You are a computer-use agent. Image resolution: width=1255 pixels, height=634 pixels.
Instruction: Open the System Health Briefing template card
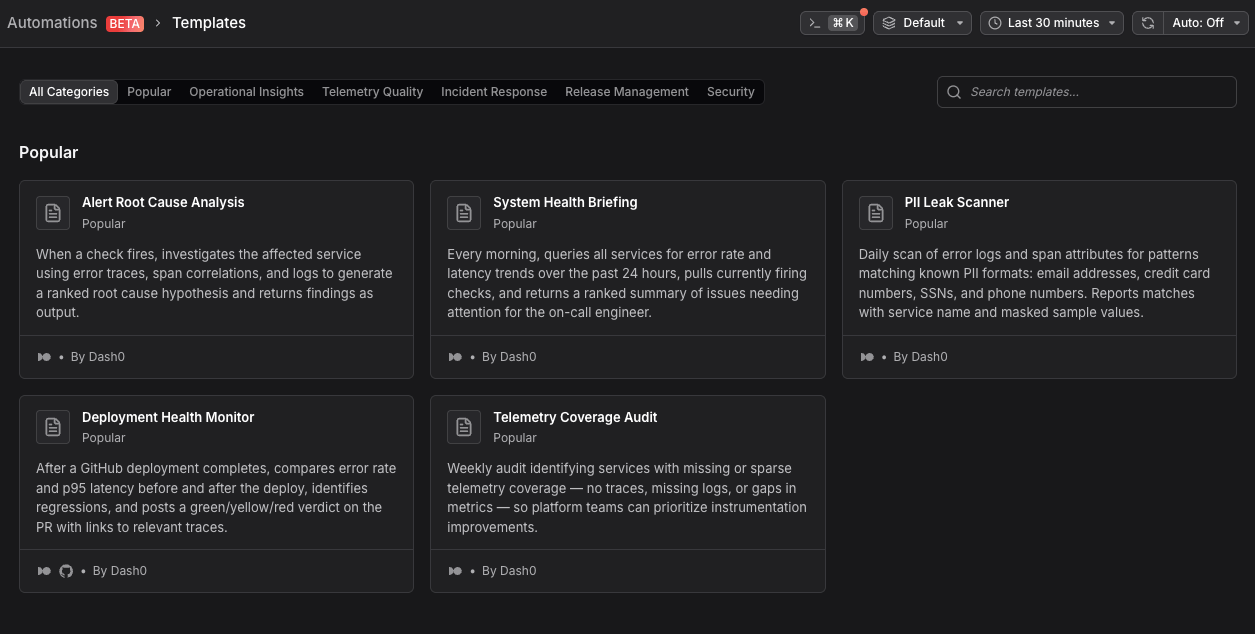628,279
